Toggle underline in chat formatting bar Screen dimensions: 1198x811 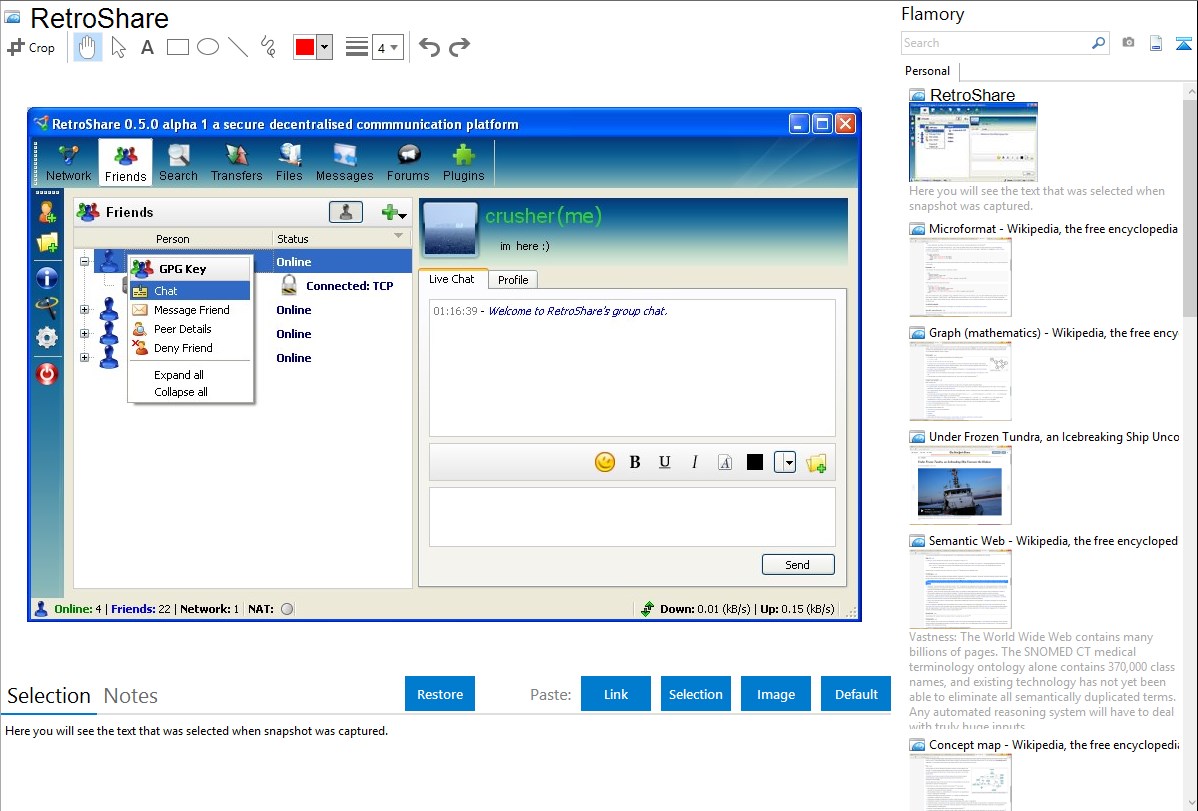click(664, 462)
